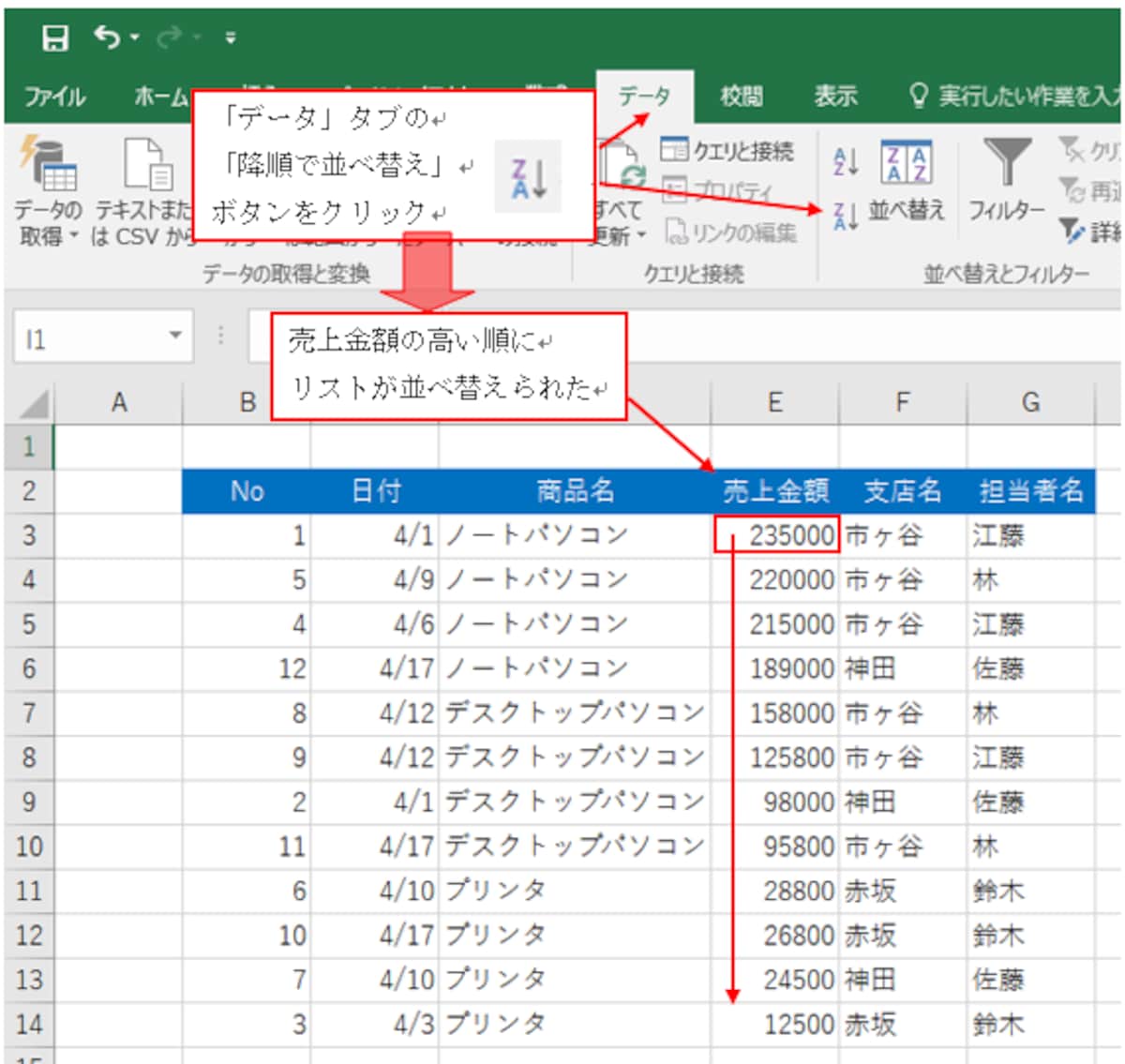Viewport: 1125px width, 1064px height.
Task: Select cell containing 189000
Action: (775, 668)
